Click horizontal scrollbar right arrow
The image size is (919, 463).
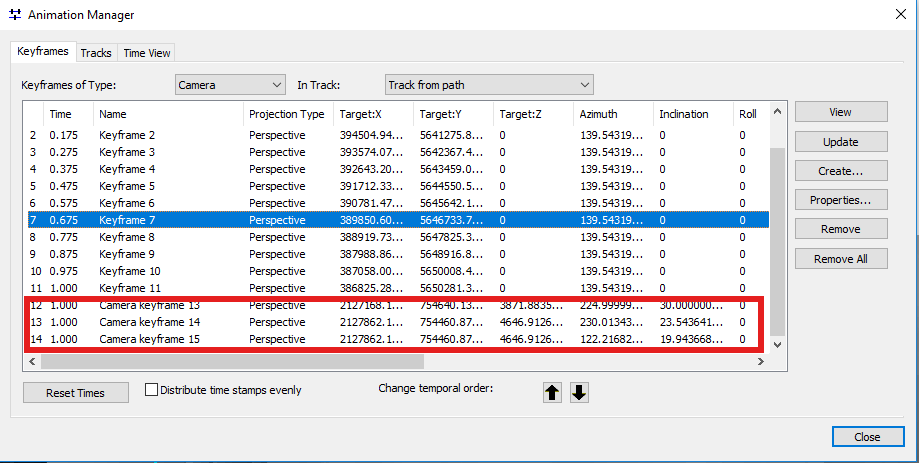(760, 362)
